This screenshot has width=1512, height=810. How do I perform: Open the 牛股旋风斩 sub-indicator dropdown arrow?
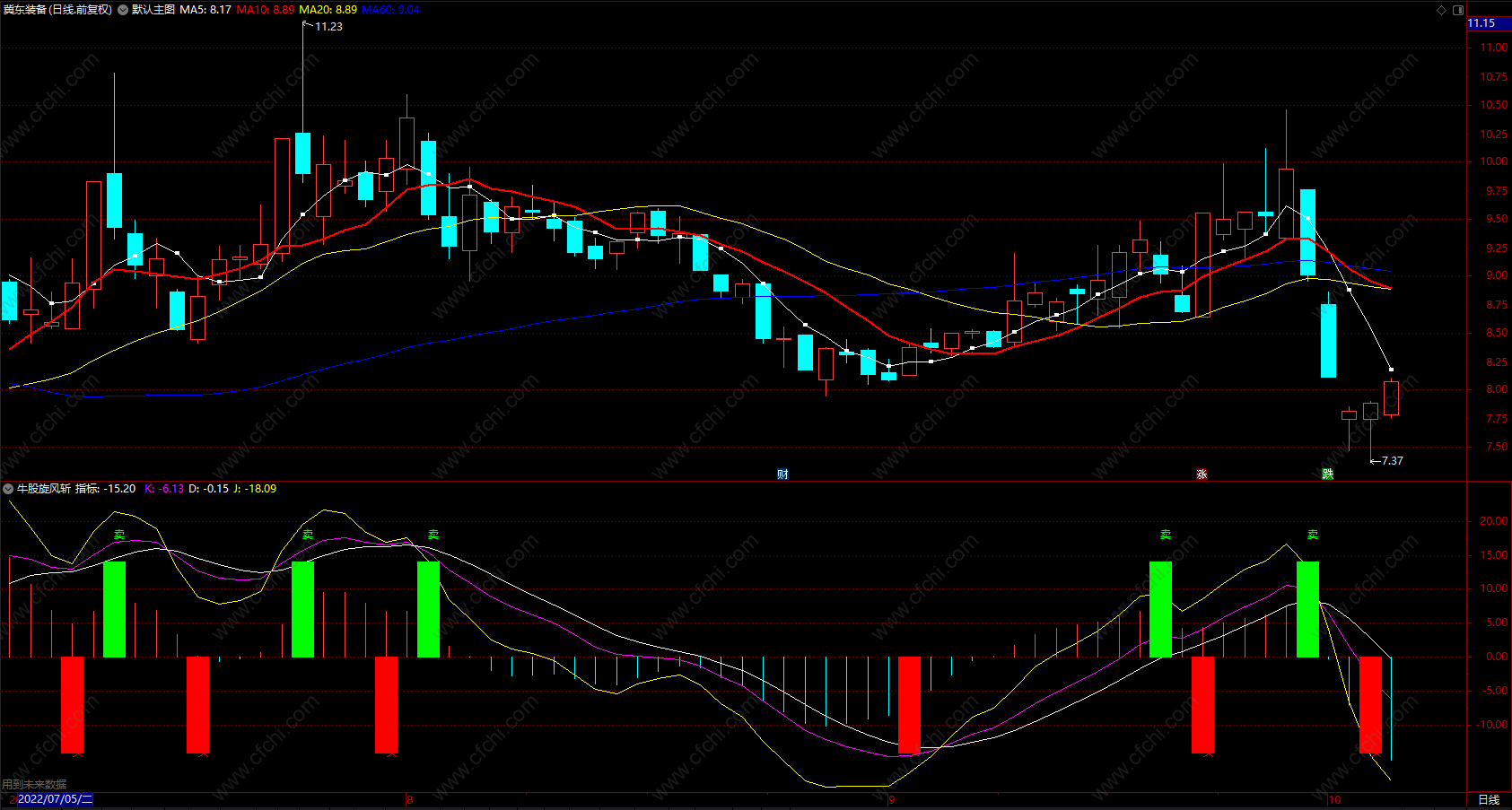(x=8, y=489)
